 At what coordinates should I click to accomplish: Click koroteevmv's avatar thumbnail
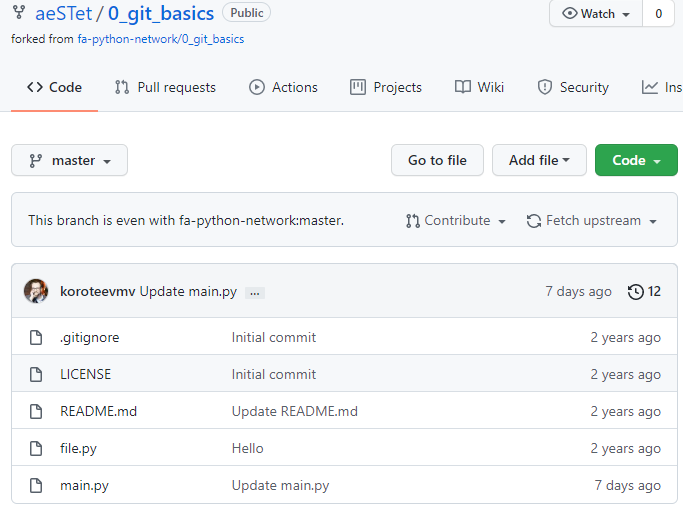pyautogui.click(x=36, y=291)
